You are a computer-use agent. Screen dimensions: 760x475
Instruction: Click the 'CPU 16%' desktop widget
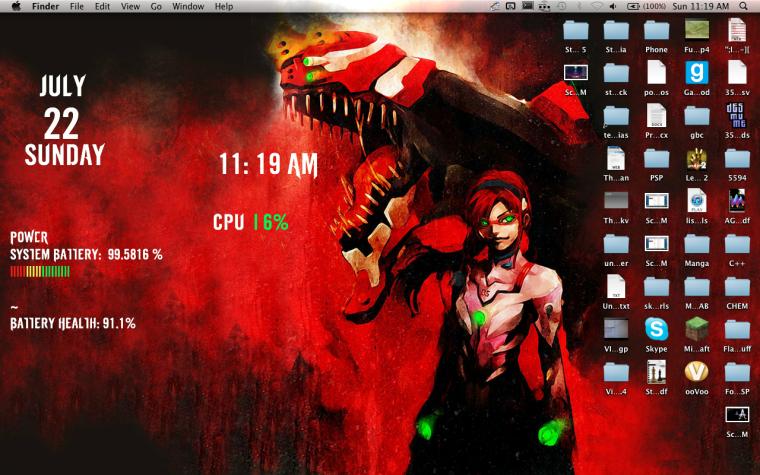click(x=251, y=222)
